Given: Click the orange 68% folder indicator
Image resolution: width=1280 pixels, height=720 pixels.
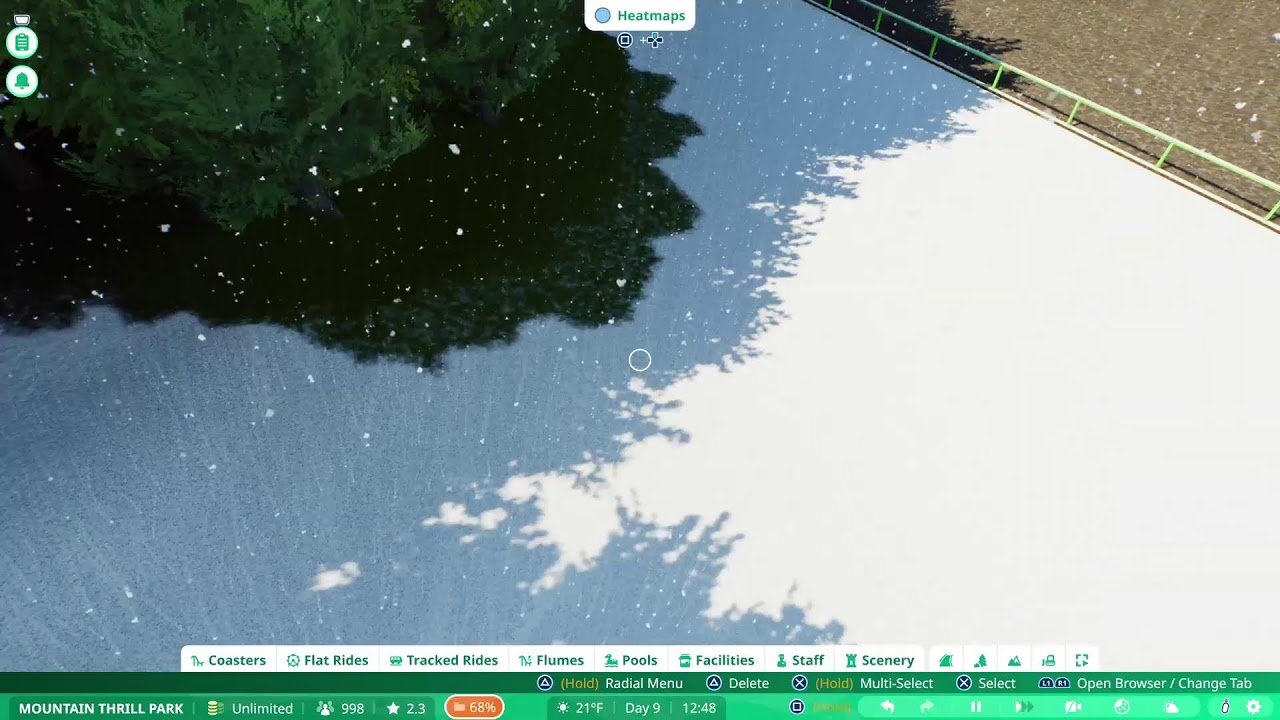Looking at the screenshot, I should tap(474, 707).
